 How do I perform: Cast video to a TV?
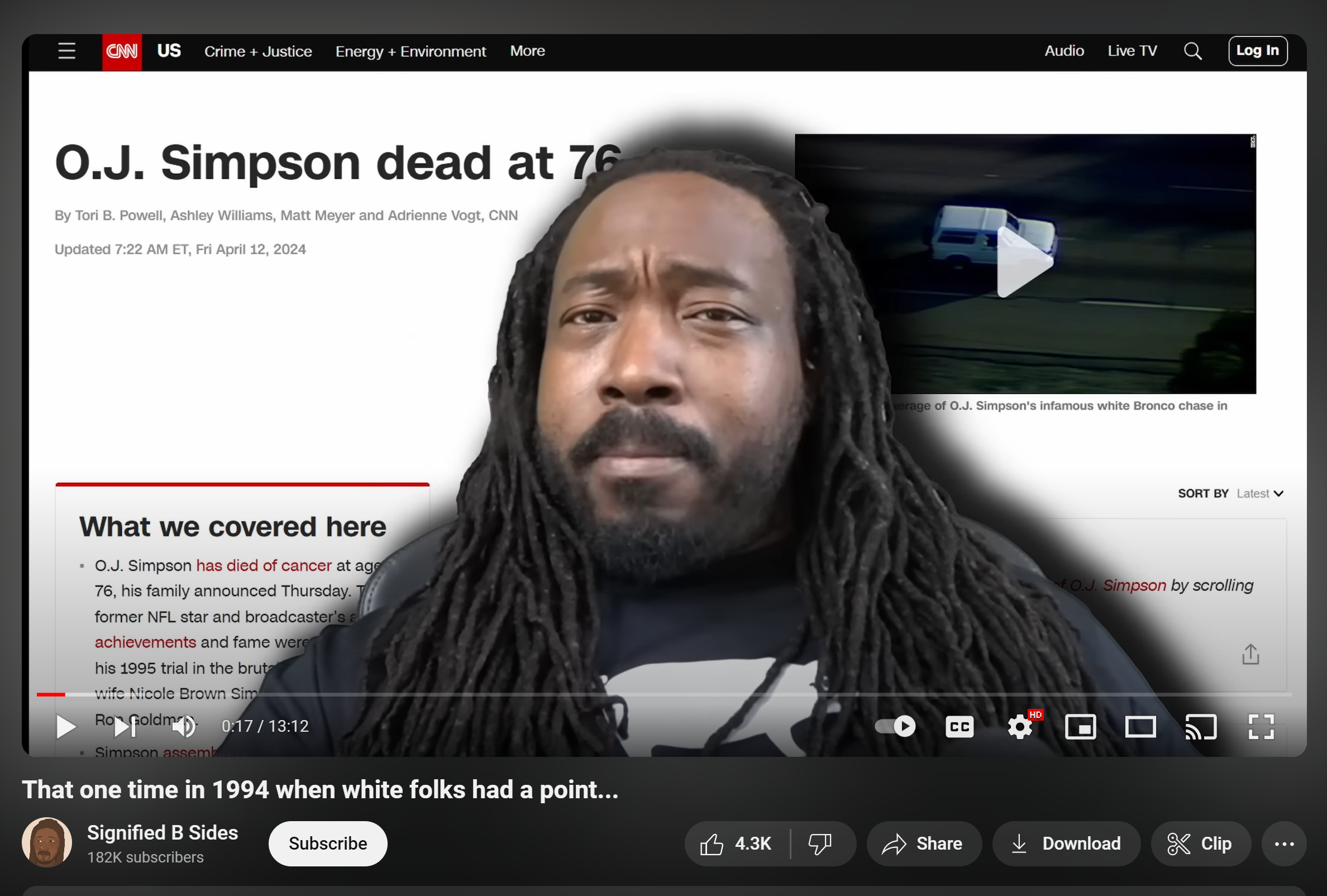pyautogui.click(x=1201, y=726)
